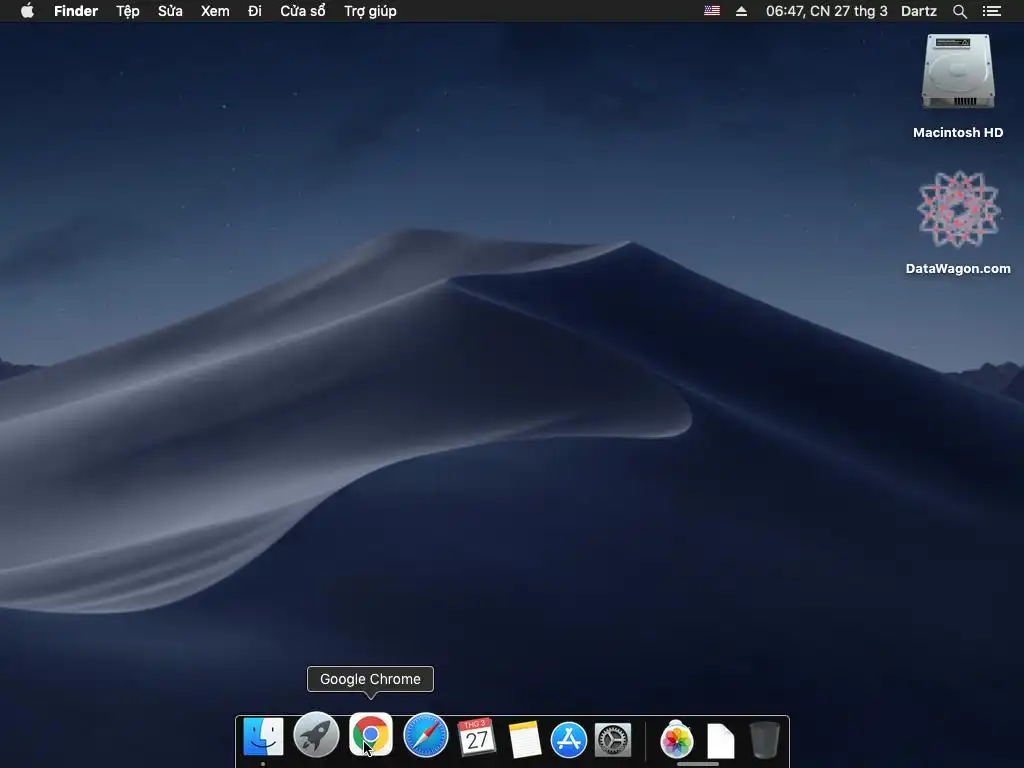Open the Dartz user menu

[918, 11]
